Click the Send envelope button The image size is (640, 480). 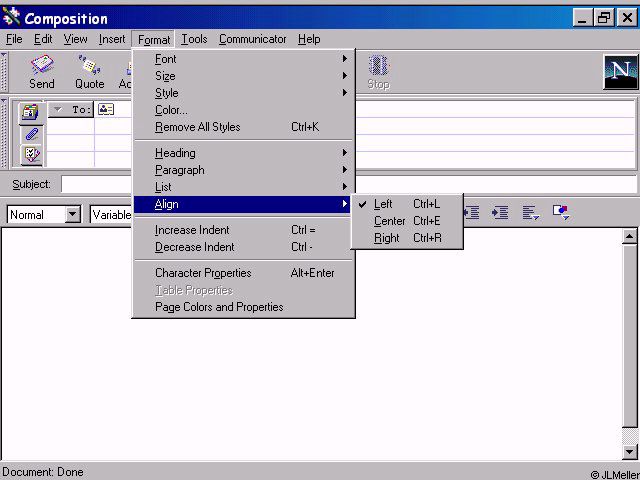click(x=42, y=72)
